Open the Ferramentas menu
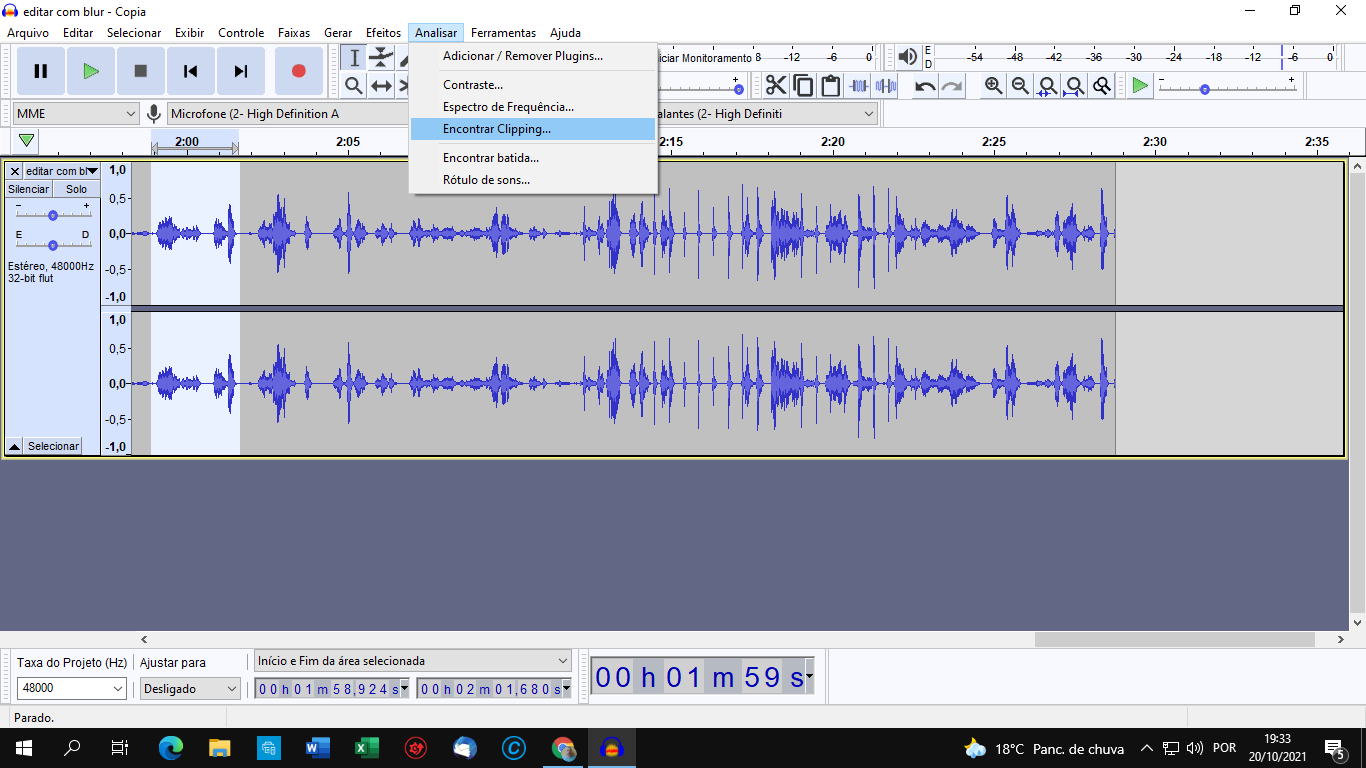This screenshot has width=1366, height=768. click(x=503, y=32)
